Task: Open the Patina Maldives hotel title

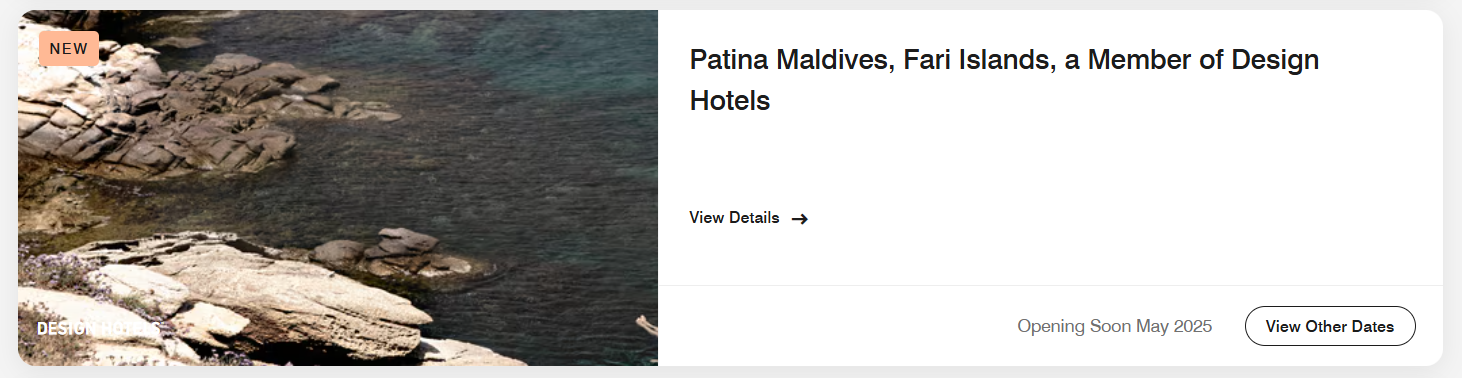Action: [1004, 80]
